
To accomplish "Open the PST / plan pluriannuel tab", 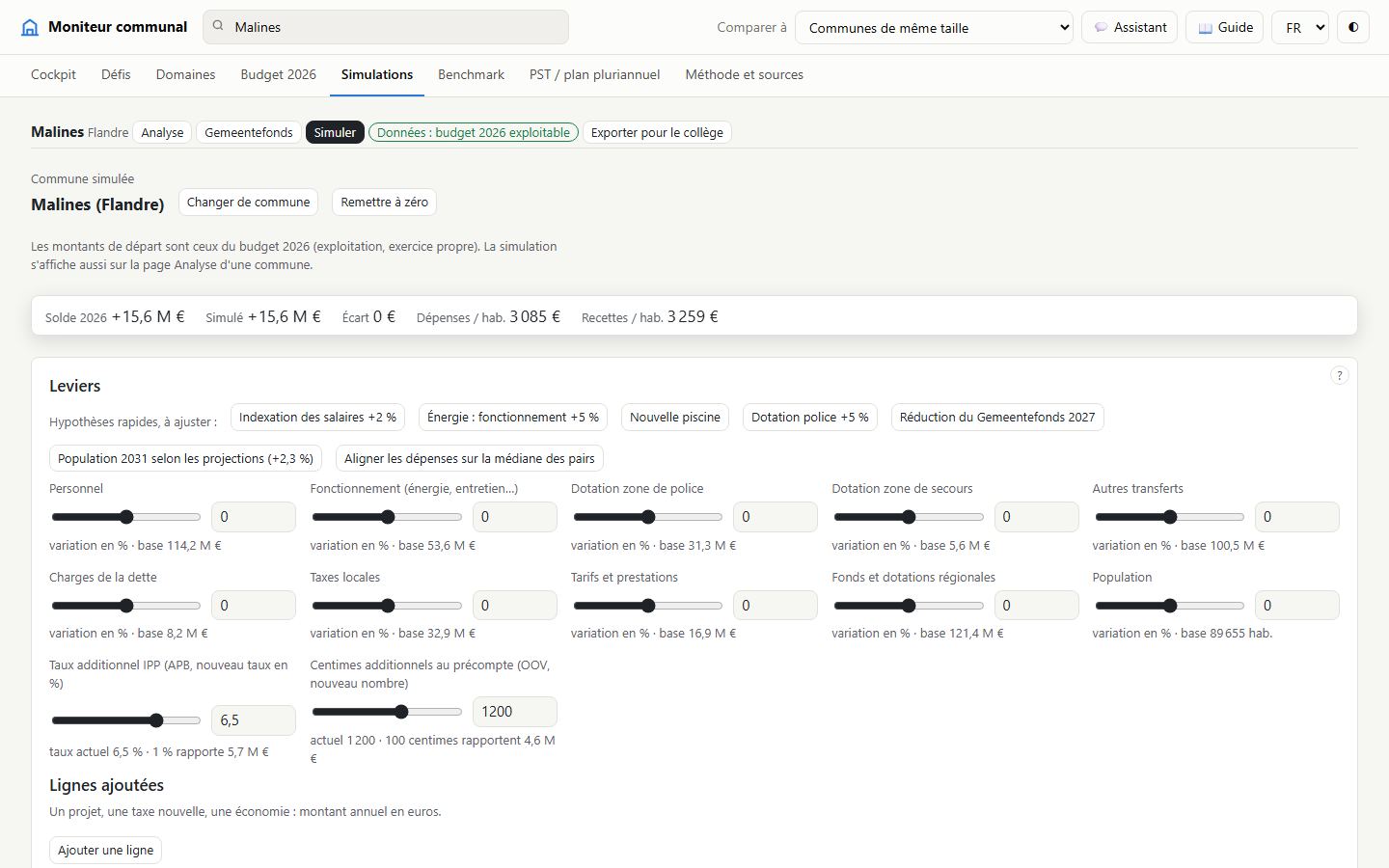I will pyautogui.click(x=594, y=74).
